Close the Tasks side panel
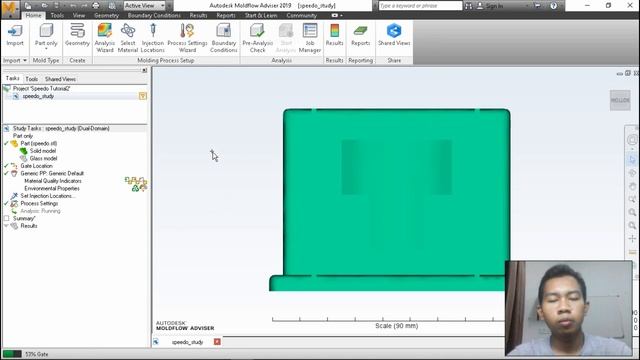 tap(144, 70)
